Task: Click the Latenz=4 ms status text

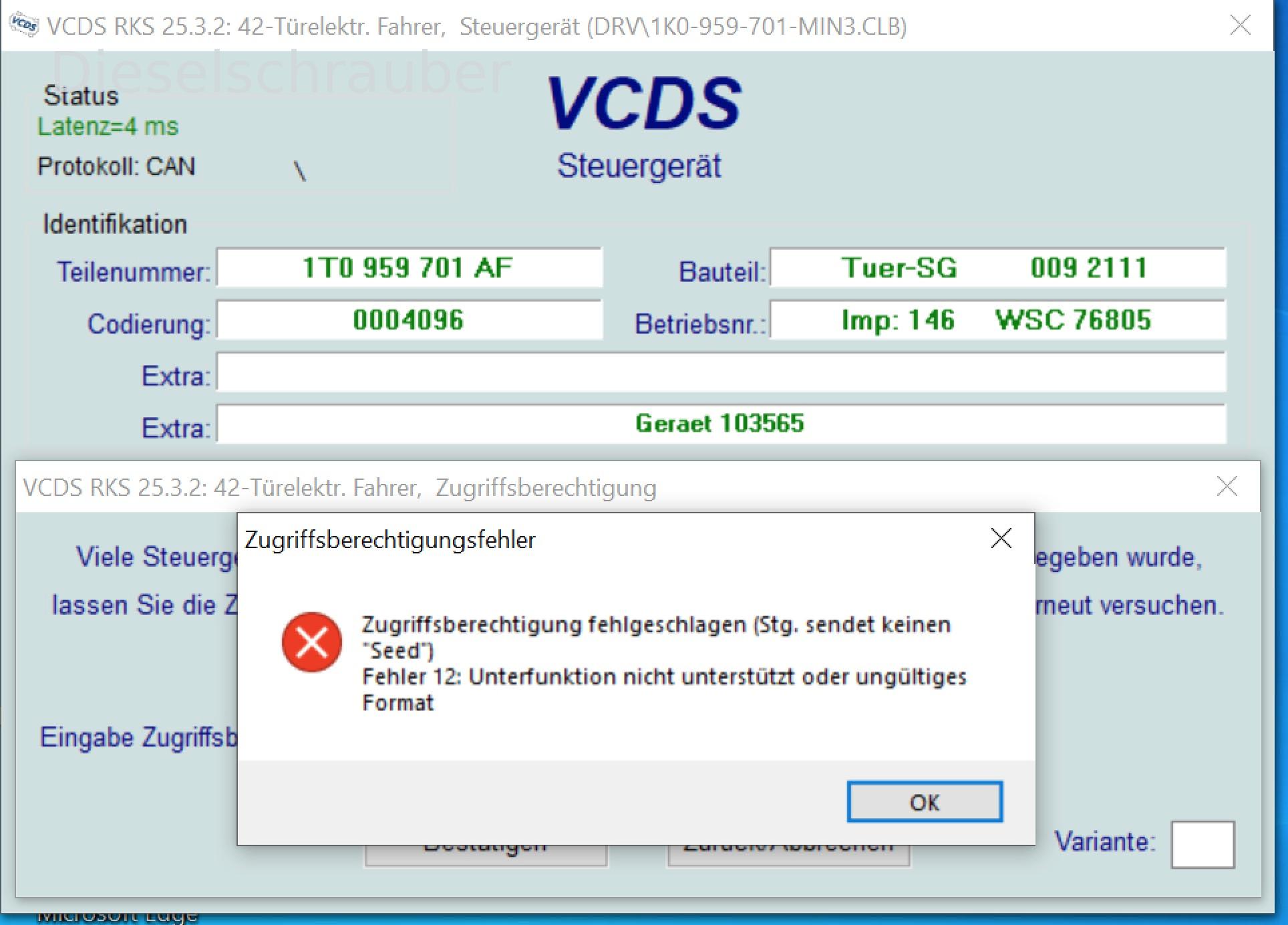Action: [108, 126]
